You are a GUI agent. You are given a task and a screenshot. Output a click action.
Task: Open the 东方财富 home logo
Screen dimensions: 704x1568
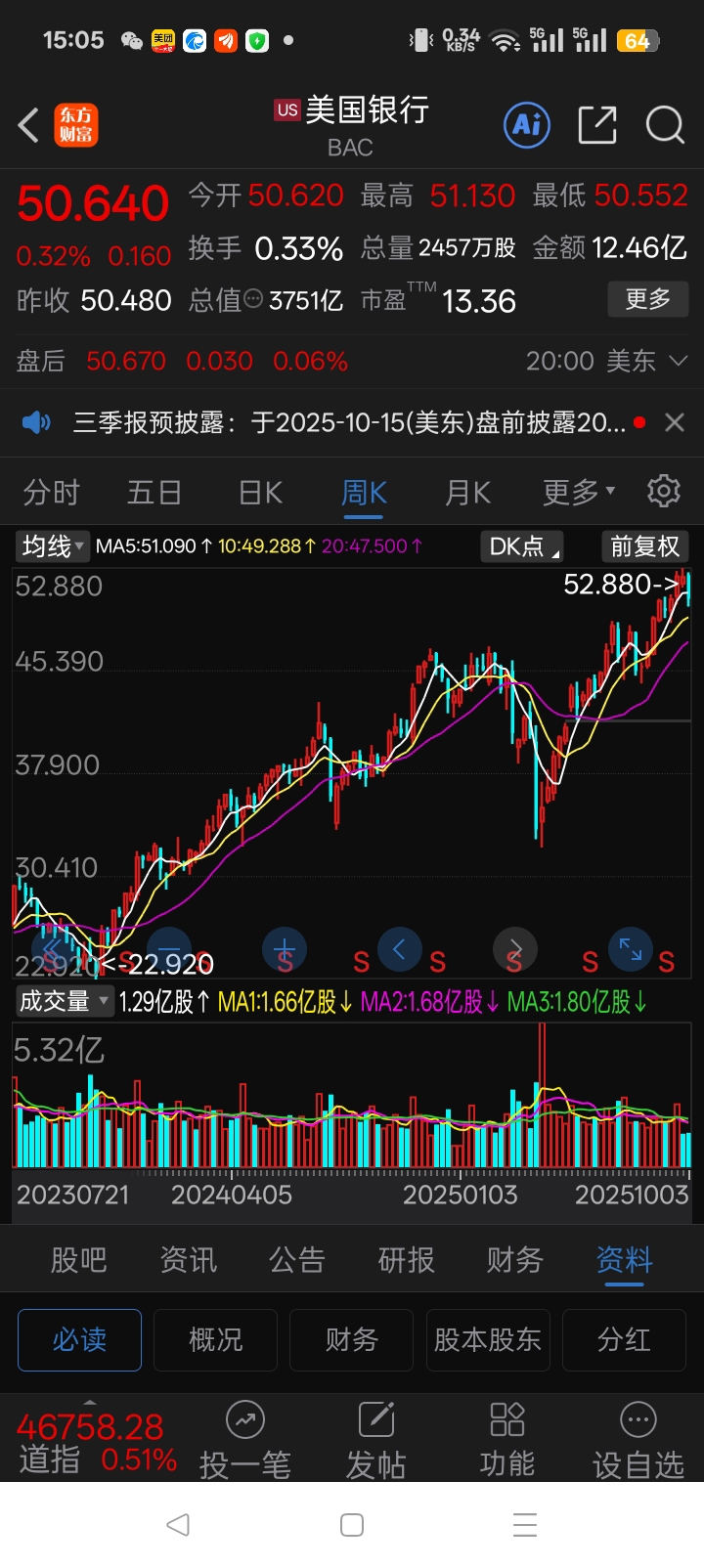click(76, 125)
